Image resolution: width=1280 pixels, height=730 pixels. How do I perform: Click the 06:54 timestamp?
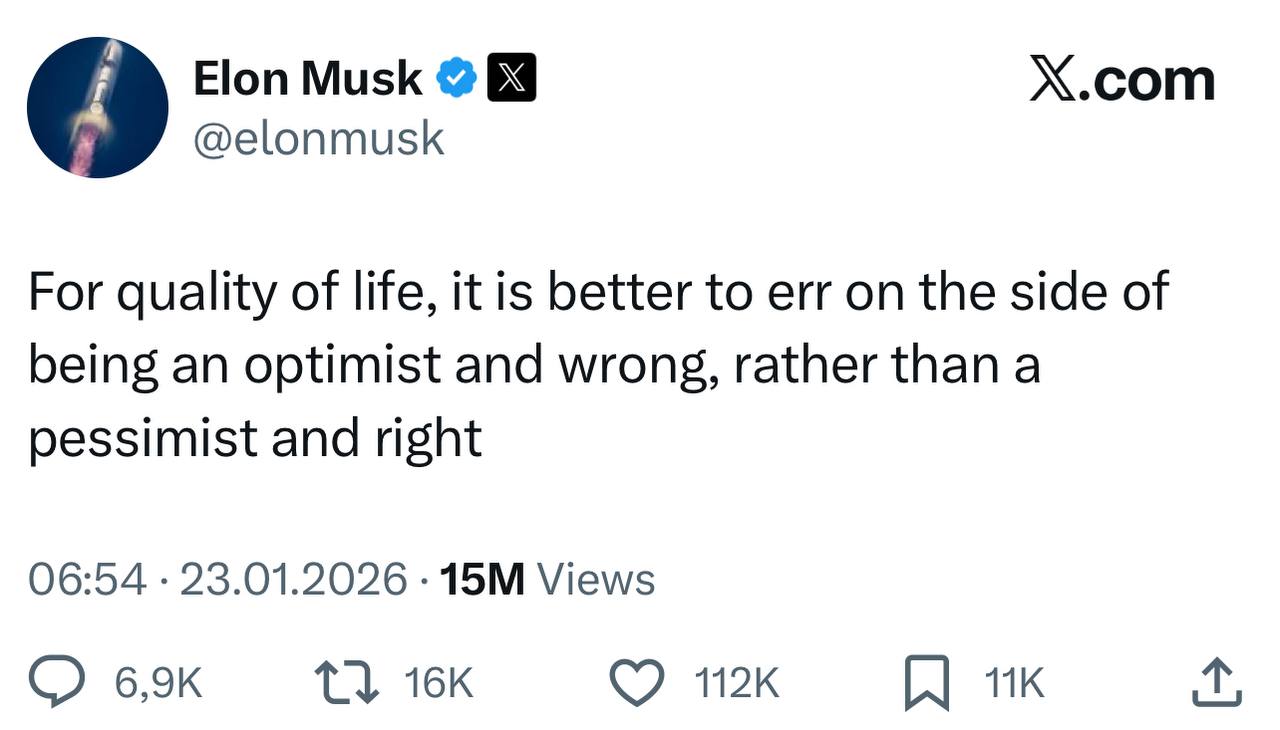(89, 580)
